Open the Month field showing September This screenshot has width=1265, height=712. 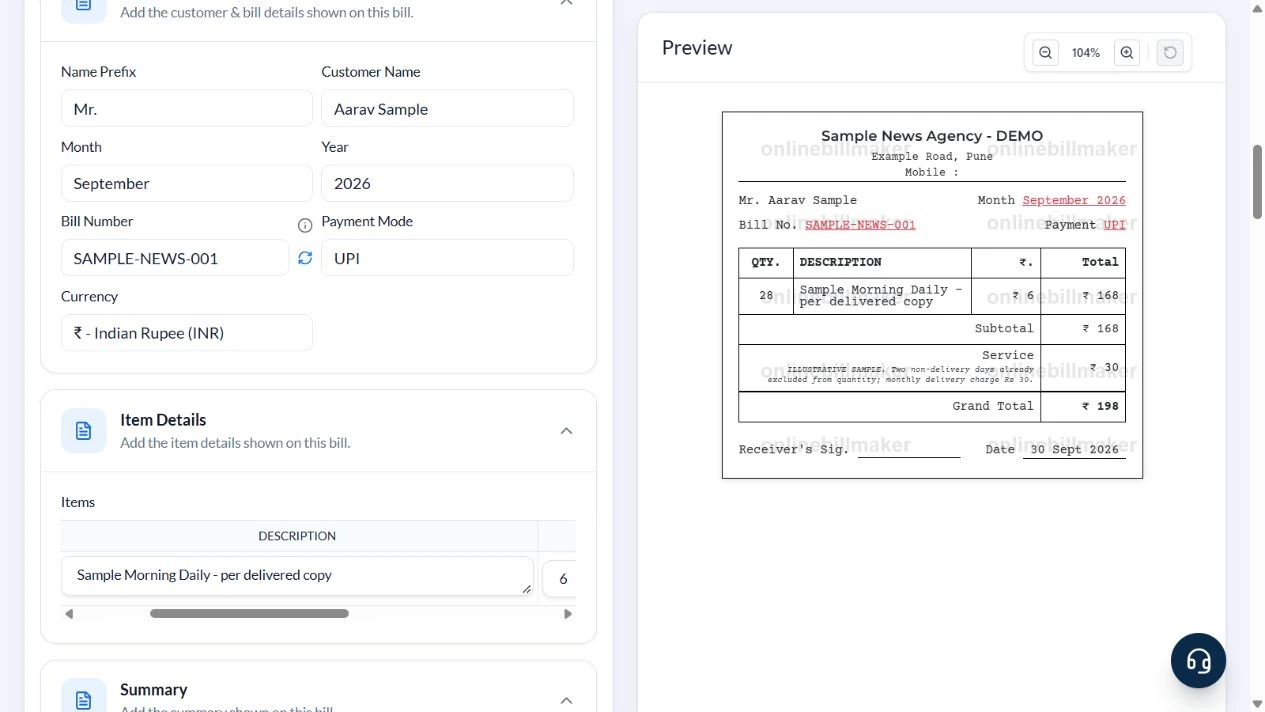click(x=187, y=183)
